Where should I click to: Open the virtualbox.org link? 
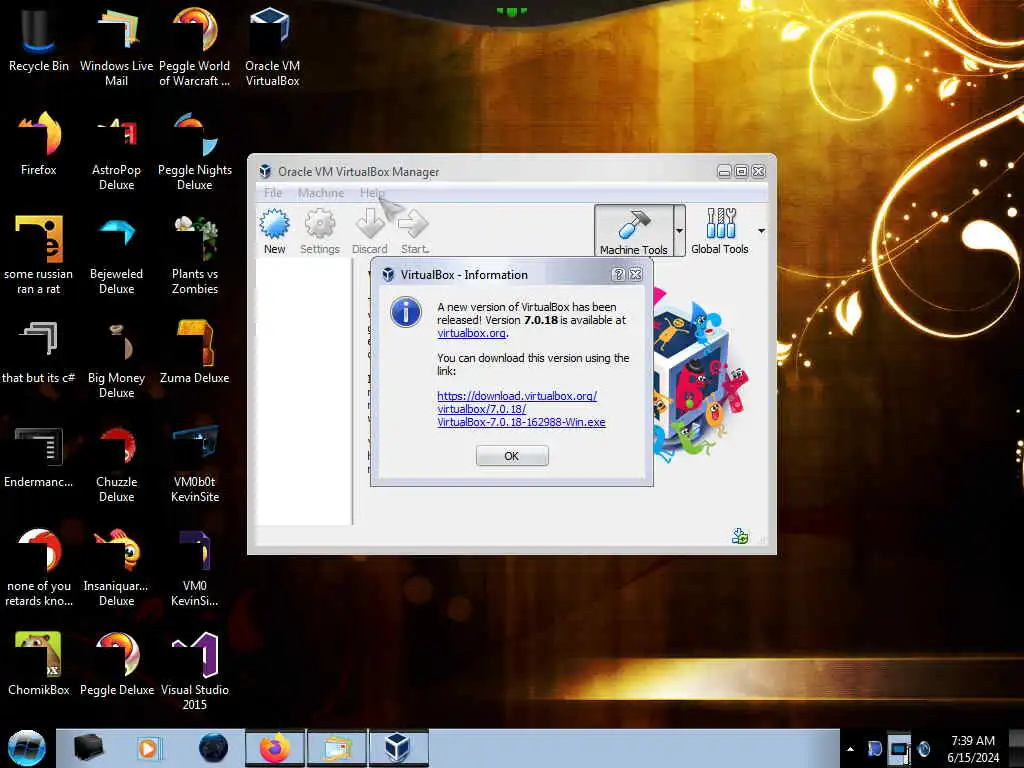[x=472, y=333]
